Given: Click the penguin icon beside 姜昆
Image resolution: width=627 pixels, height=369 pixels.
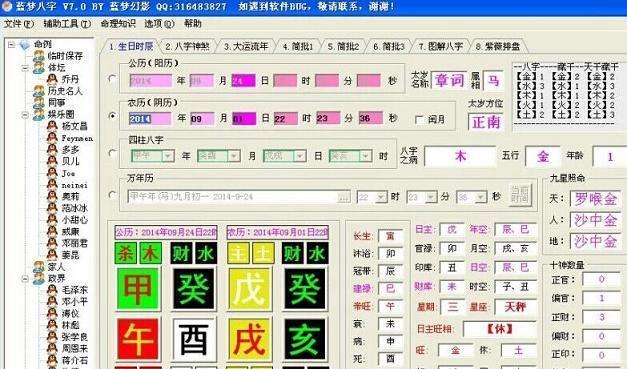Looking at the screenshot, I should pos(52,254).
